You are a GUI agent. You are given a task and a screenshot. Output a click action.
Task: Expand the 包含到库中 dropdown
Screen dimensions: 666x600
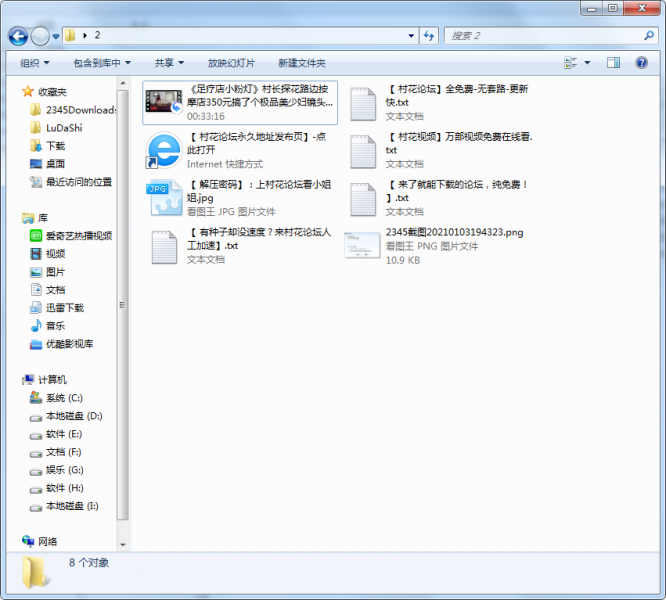click(102, 63)
